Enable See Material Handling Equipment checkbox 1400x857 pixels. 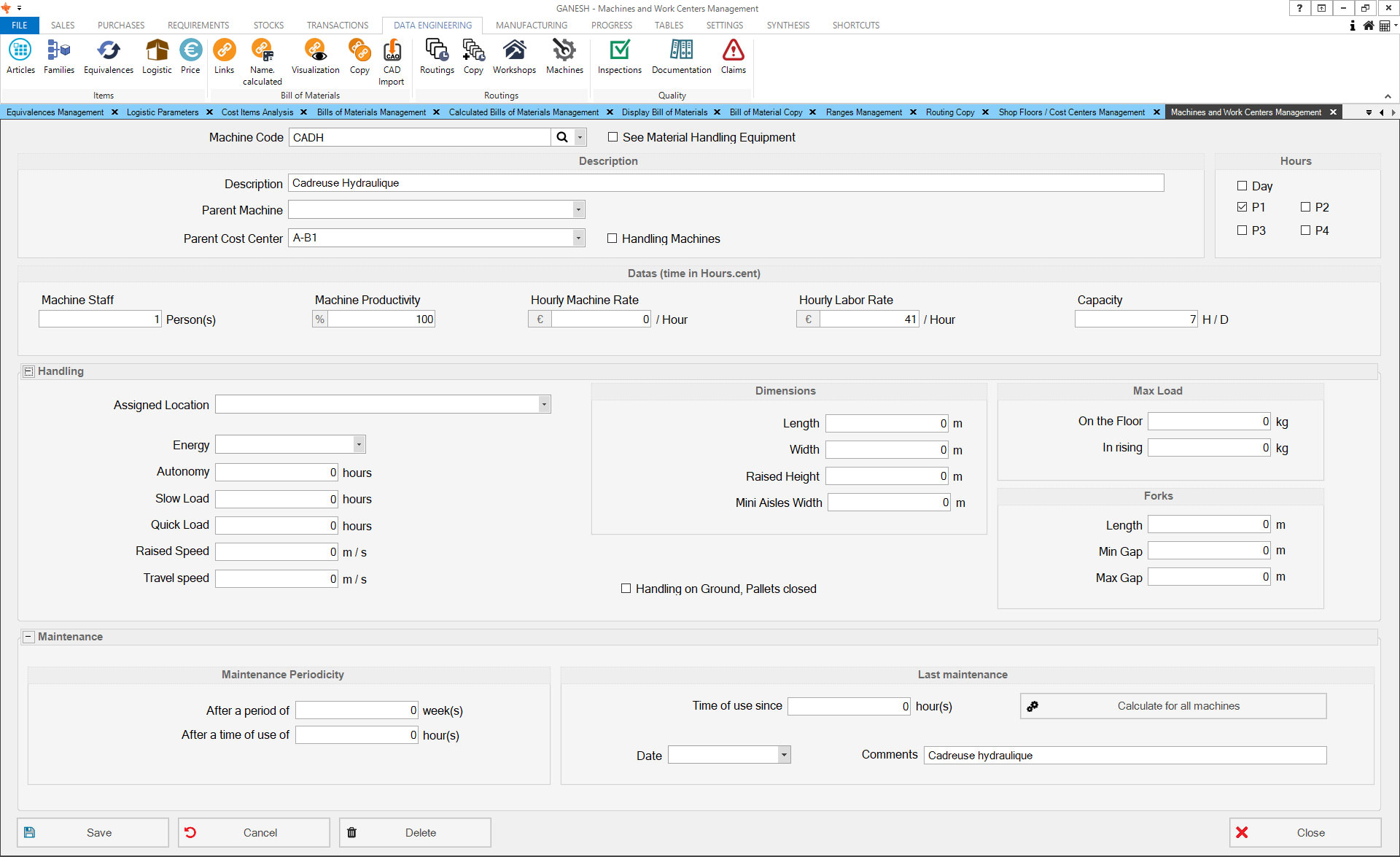[612, 137]
